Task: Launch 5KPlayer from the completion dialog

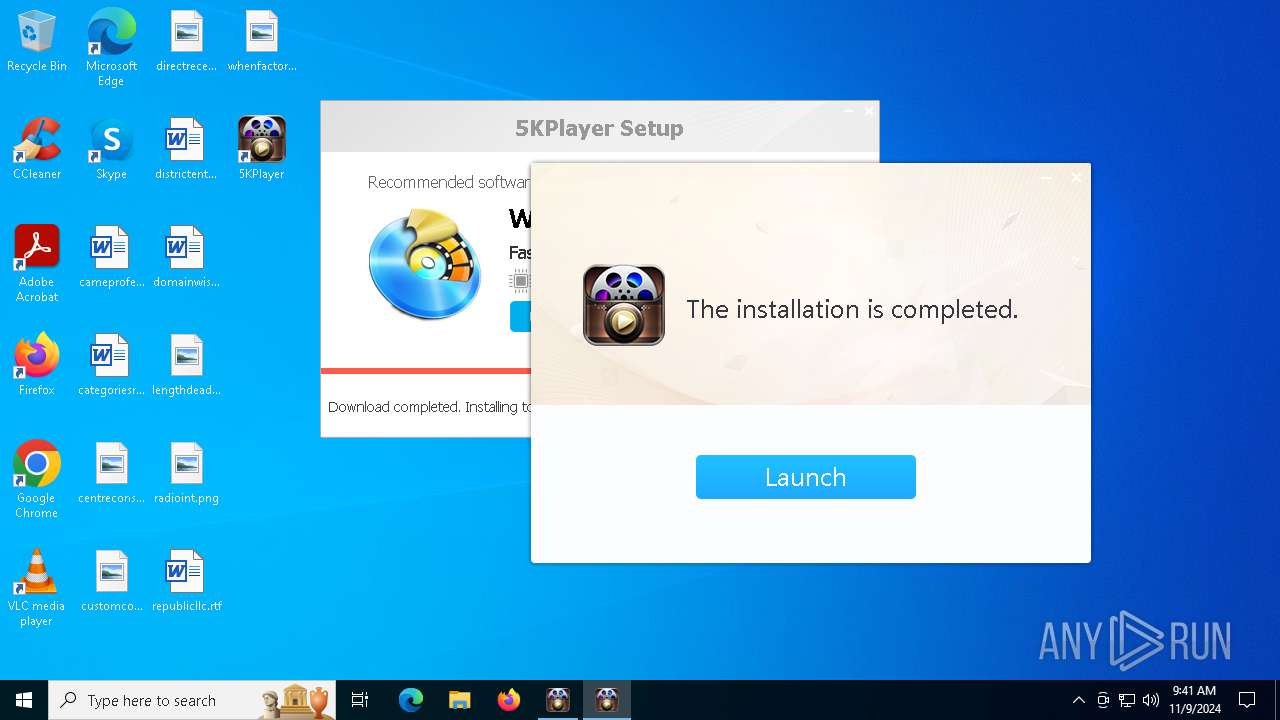Action: [806, 477]
